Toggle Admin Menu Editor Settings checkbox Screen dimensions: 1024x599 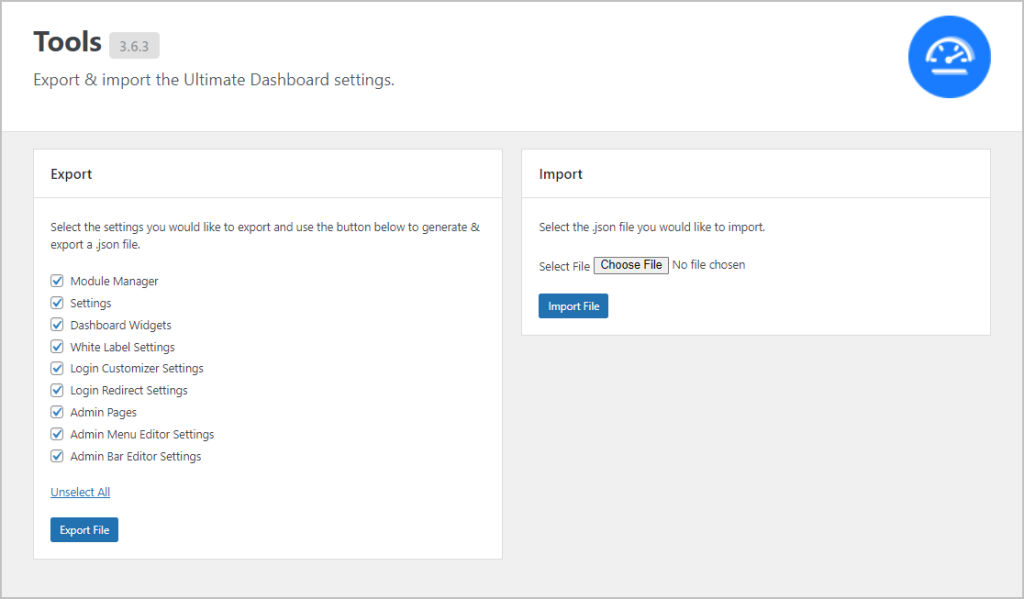click(x=57, y=434)
